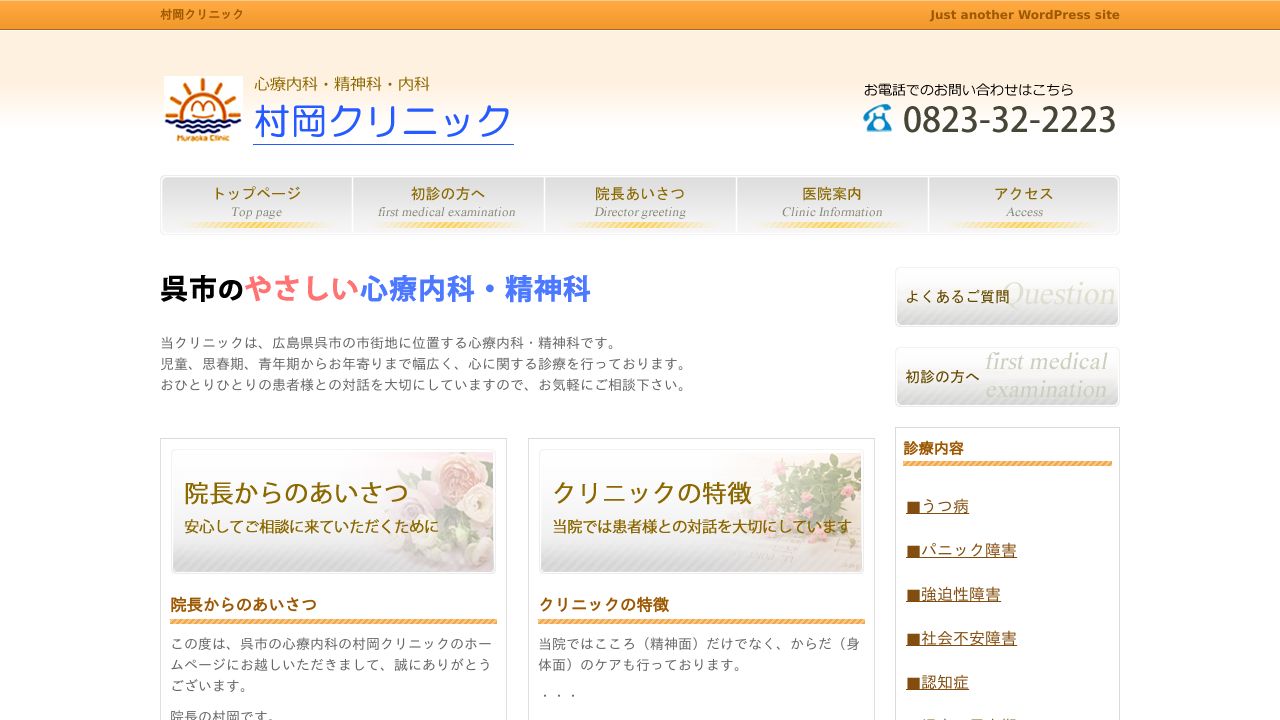Click the よくあるご質問 Question banner
The height and width of the screenshot is (720, 1280).
[1007, 297]
